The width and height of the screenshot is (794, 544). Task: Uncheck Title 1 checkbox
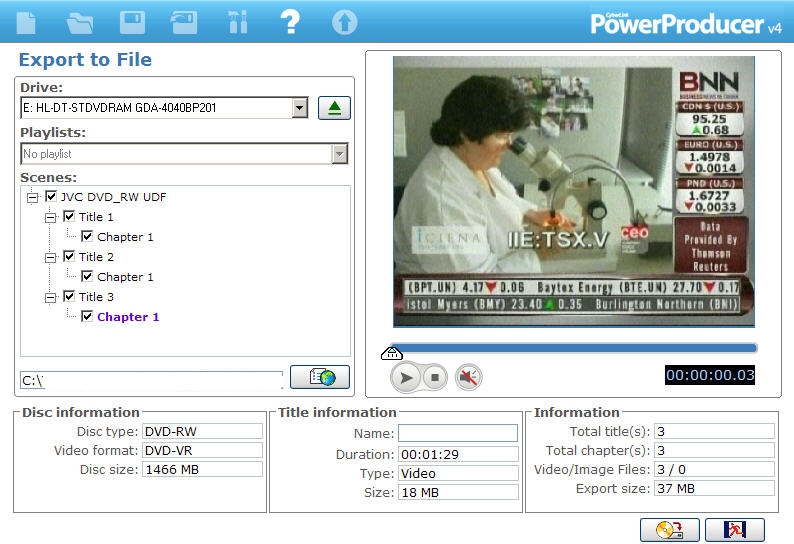click(69, 216)
